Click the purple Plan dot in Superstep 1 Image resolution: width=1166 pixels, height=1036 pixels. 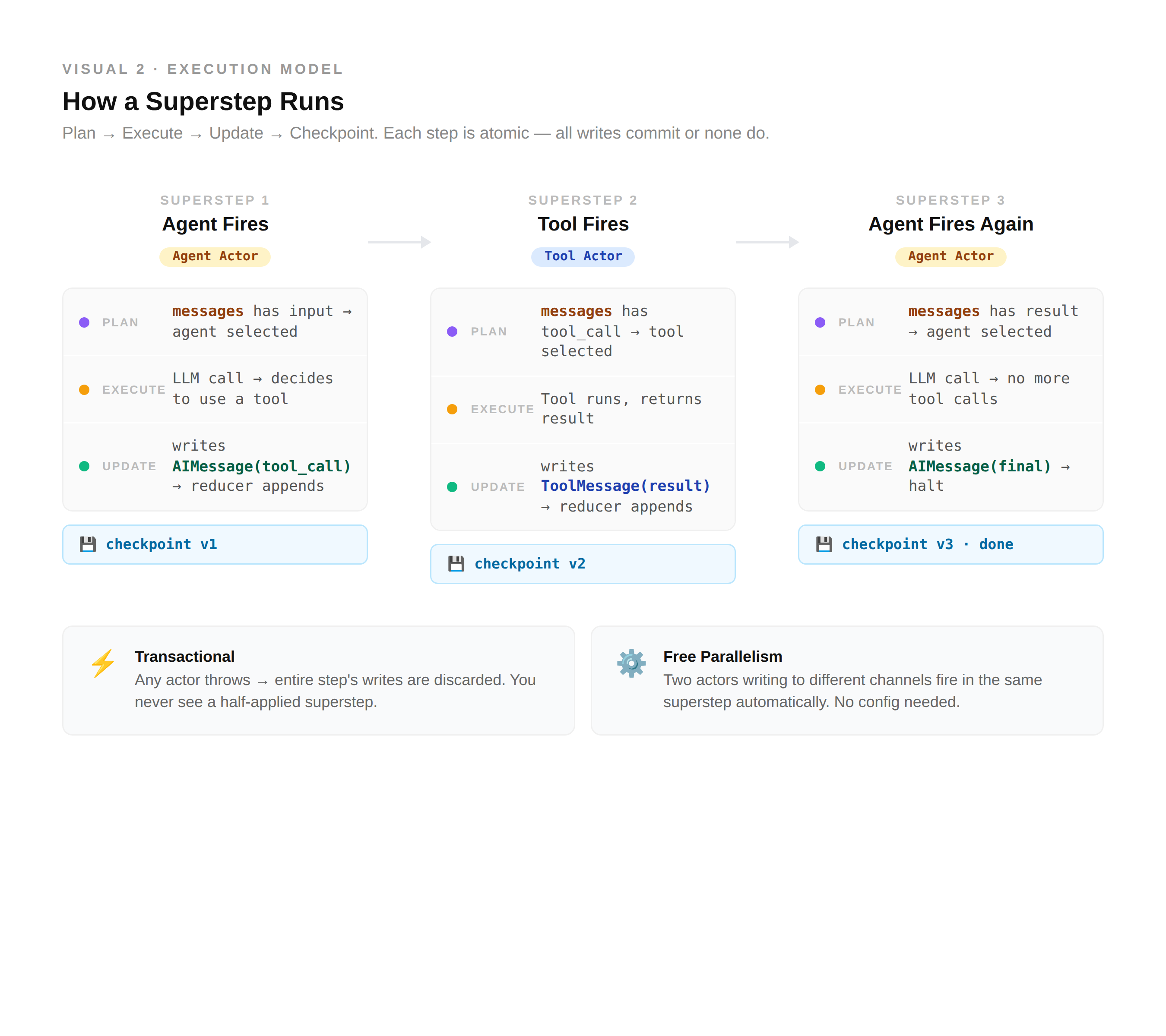coord(84,322)
